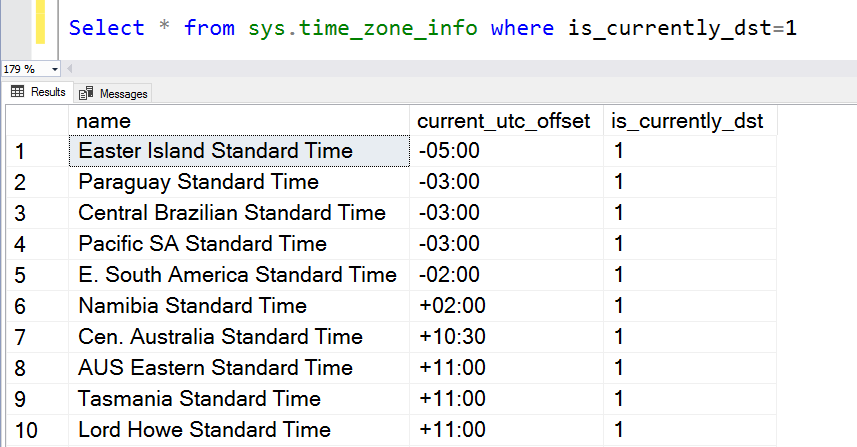Select the is_currently_dst column header
This screenshot has height=447, width=857.
pyautogui.click(x=690, y=121)
